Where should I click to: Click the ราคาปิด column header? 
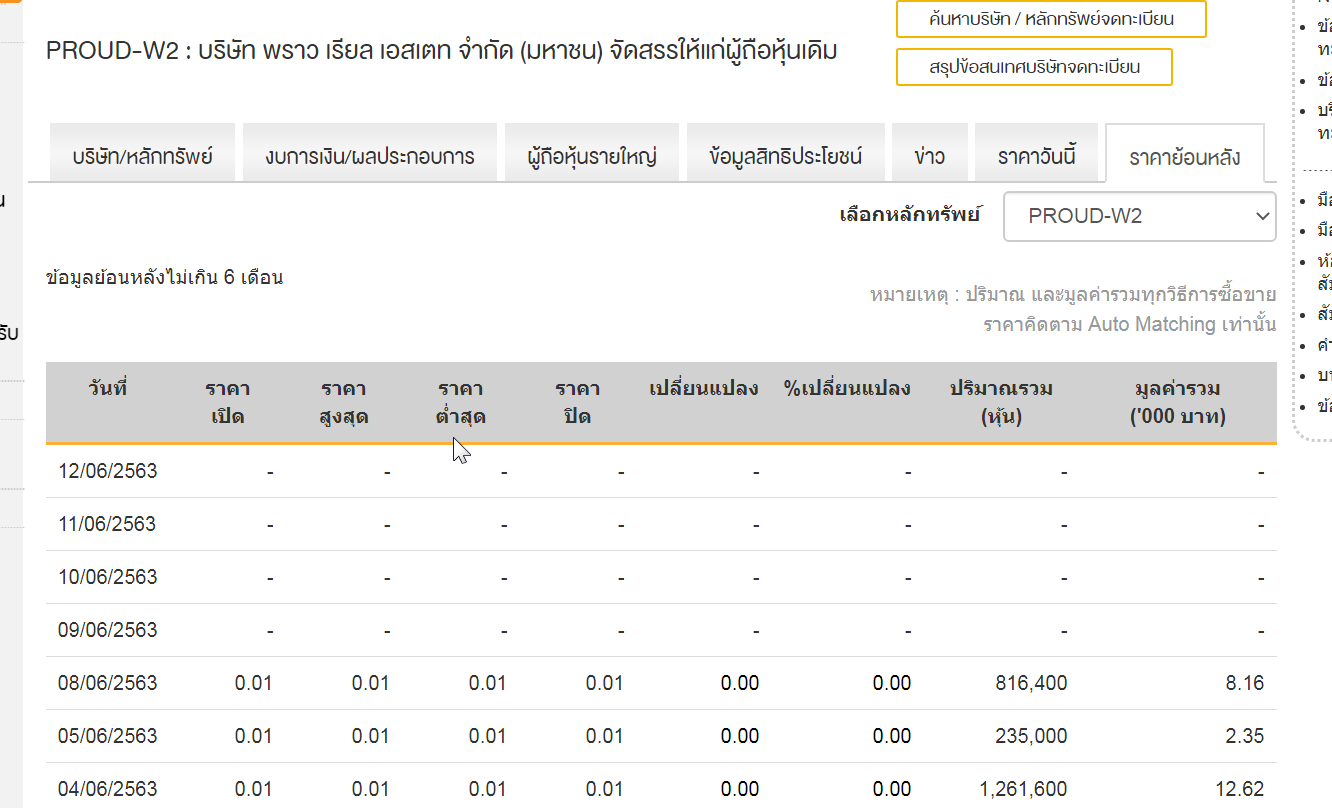578,402
